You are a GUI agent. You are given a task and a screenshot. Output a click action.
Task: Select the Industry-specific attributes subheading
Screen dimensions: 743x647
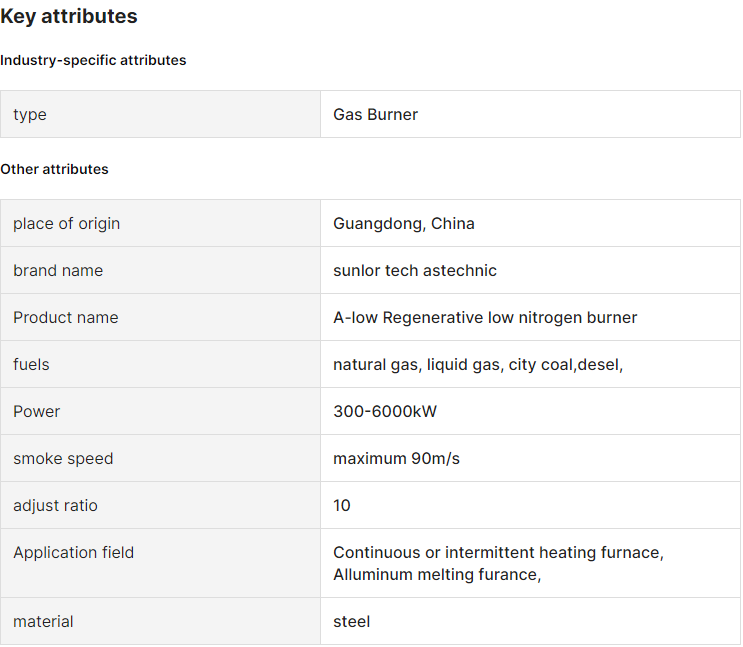coord(93,60)
